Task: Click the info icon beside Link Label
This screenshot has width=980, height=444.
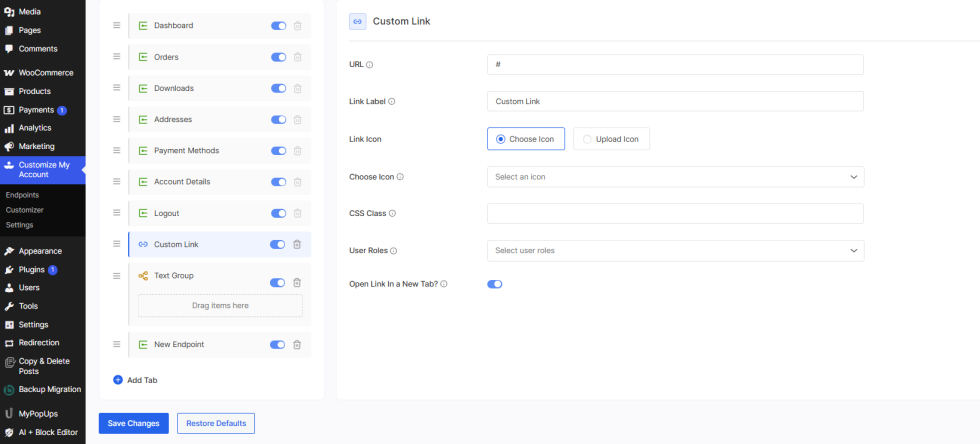Action: (x=391, y=102)
